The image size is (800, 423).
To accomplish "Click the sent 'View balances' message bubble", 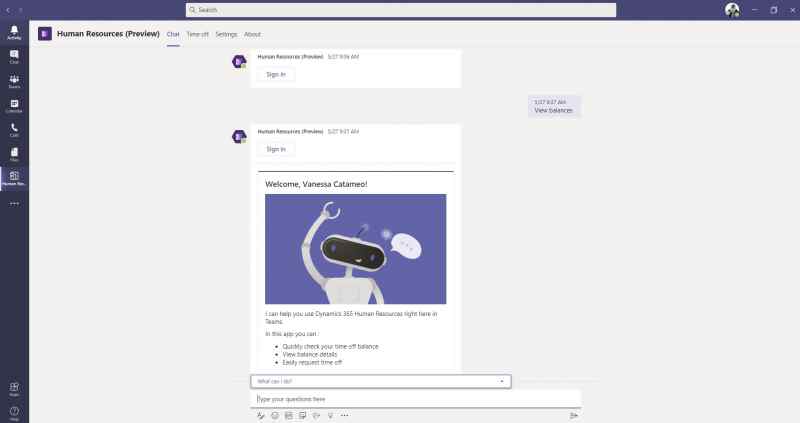I will click(554, 107).
